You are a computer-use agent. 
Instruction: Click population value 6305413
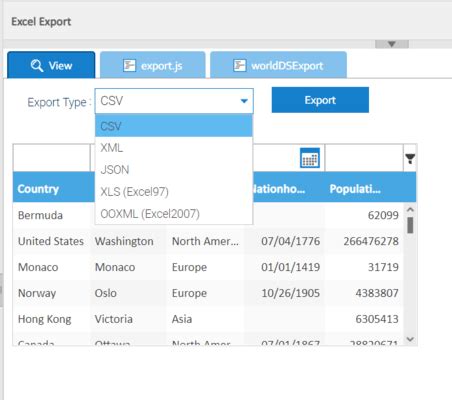click(364, 319)
